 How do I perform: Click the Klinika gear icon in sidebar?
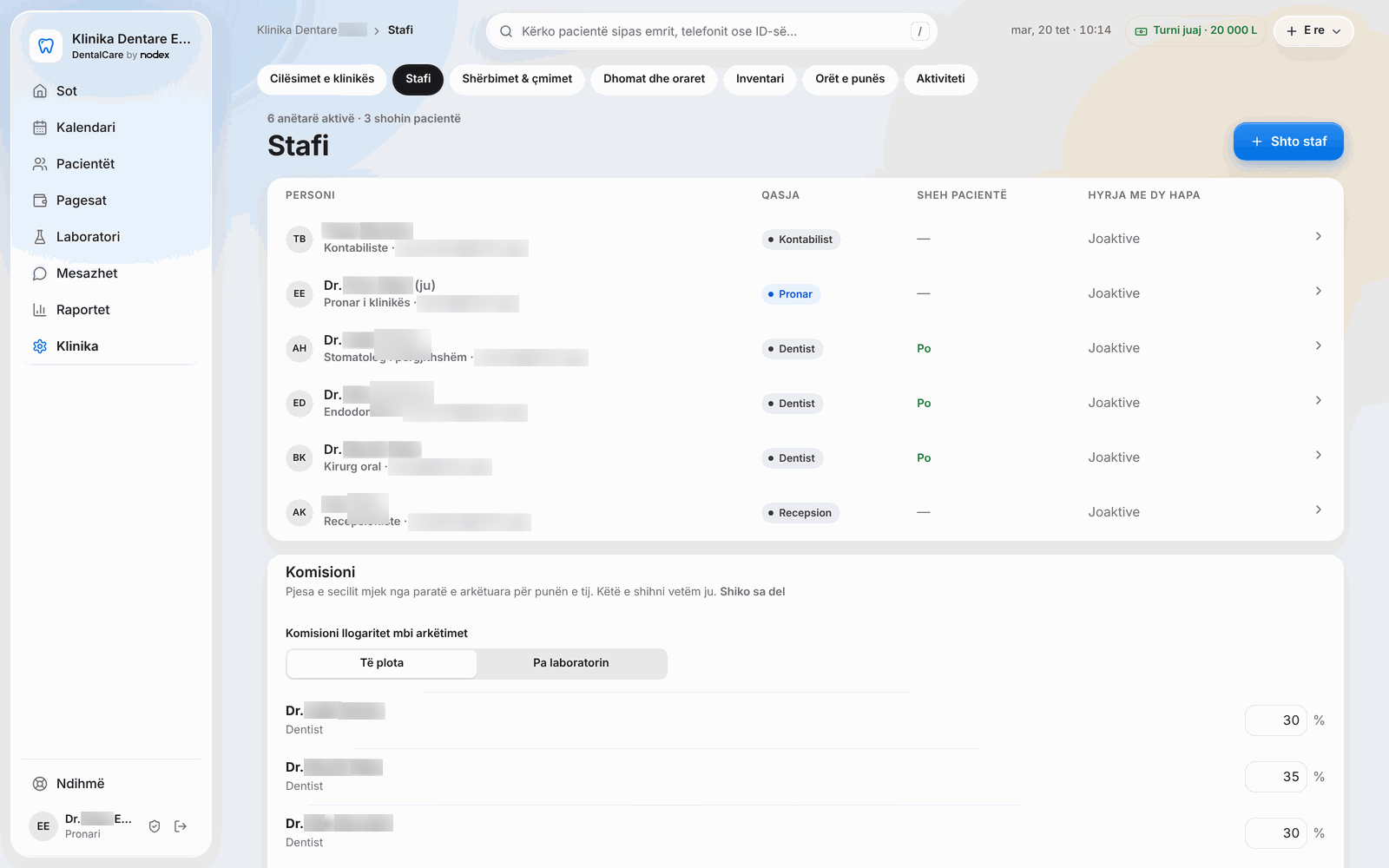pos(40,346)
